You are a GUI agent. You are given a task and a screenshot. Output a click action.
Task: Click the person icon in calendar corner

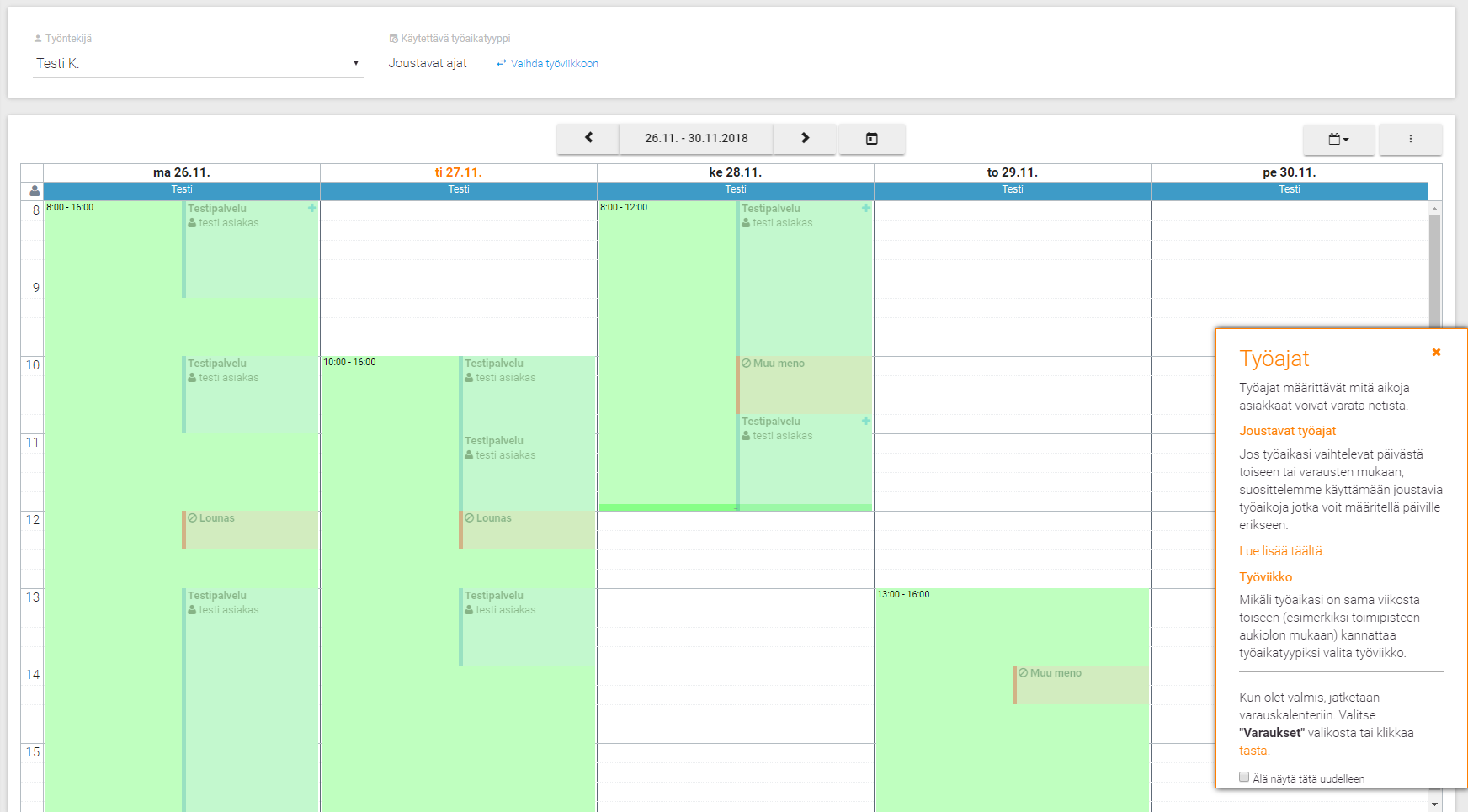(x=35, y=191)
